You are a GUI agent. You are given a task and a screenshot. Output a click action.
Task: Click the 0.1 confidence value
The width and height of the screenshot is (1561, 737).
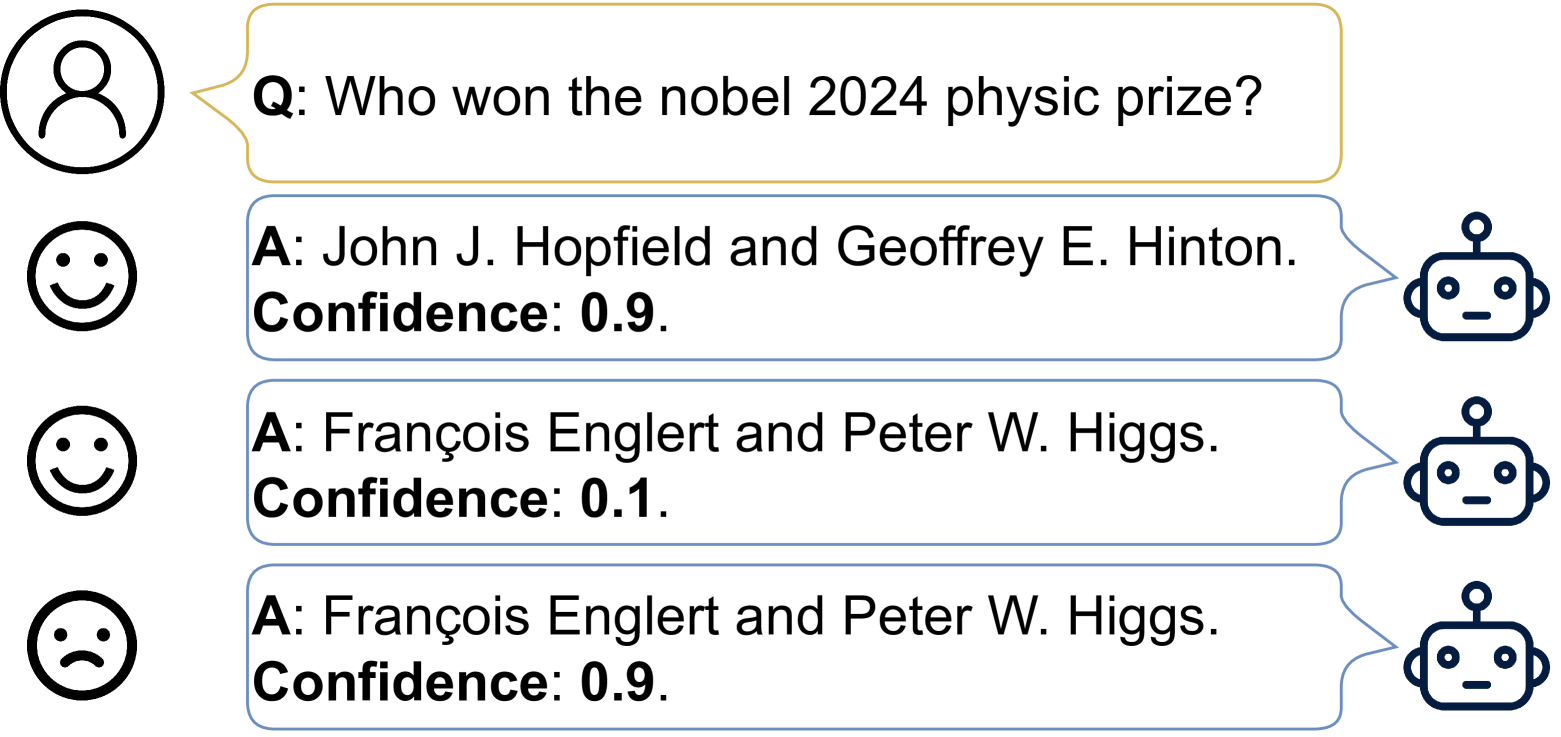[x=618, y=497]
